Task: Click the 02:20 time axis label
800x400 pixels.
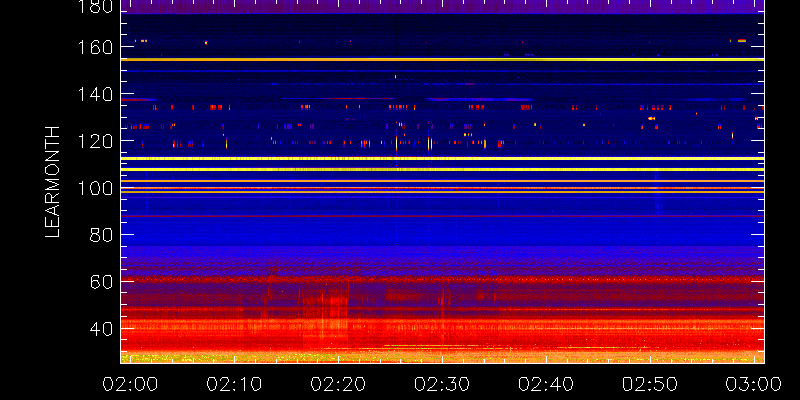Action: click(x=338, y=384)
